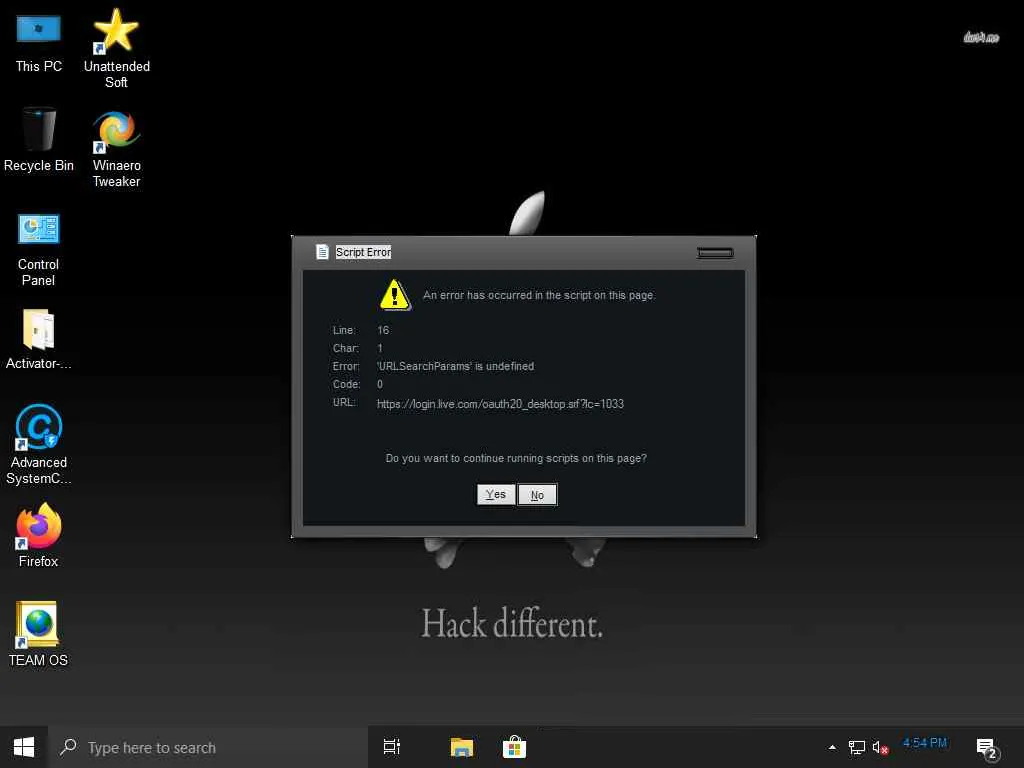The image size is (1024, 768).
Task: Open the TEAM OS shortcut
Action: pos(39,633)
